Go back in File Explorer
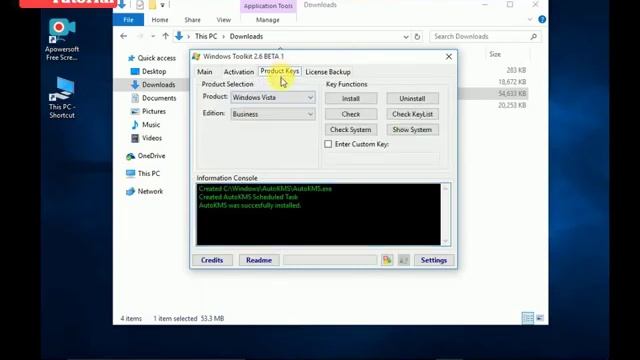 pos(124,36)
